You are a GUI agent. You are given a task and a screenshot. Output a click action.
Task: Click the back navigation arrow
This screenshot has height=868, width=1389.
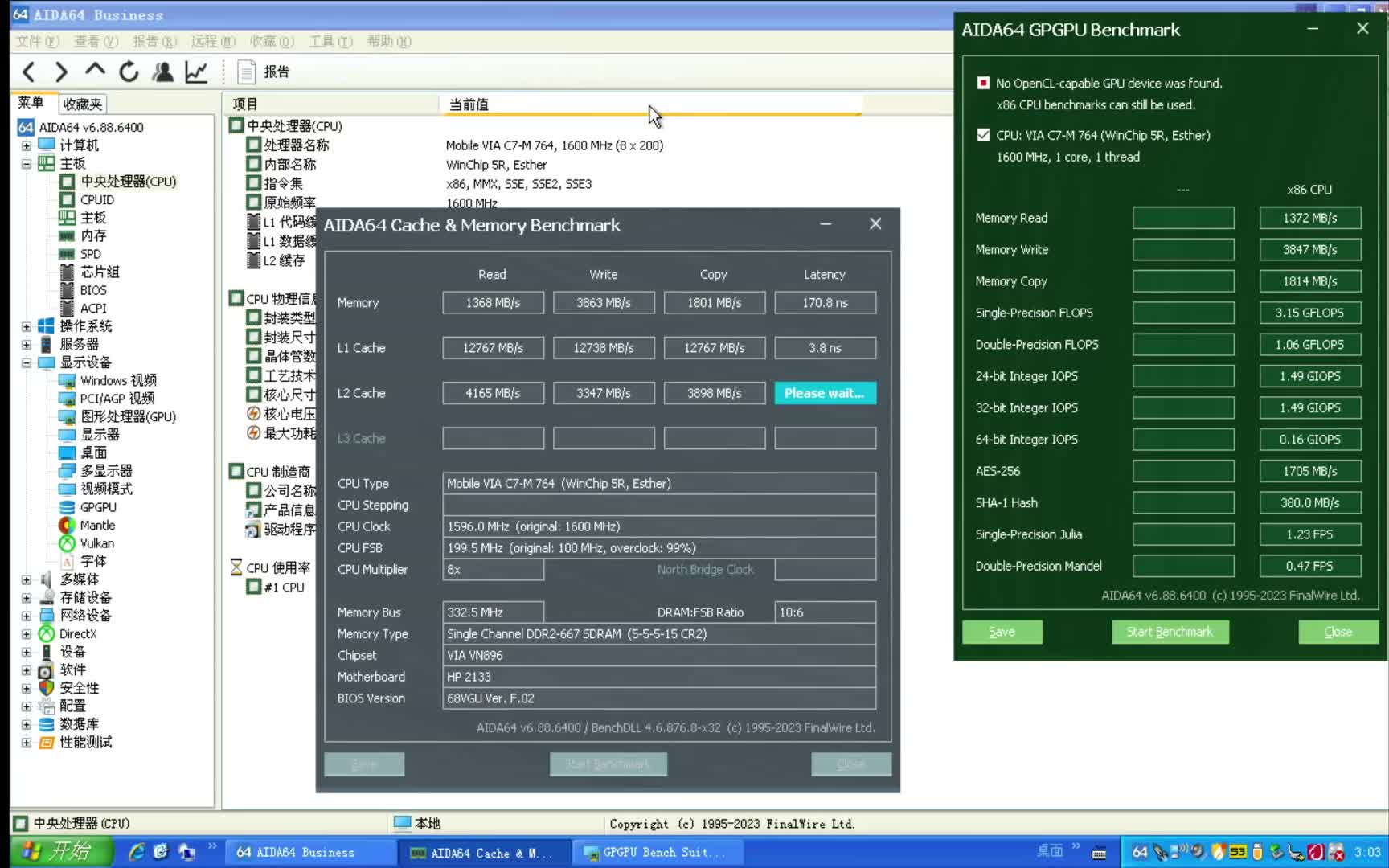(x=28, y=72)
